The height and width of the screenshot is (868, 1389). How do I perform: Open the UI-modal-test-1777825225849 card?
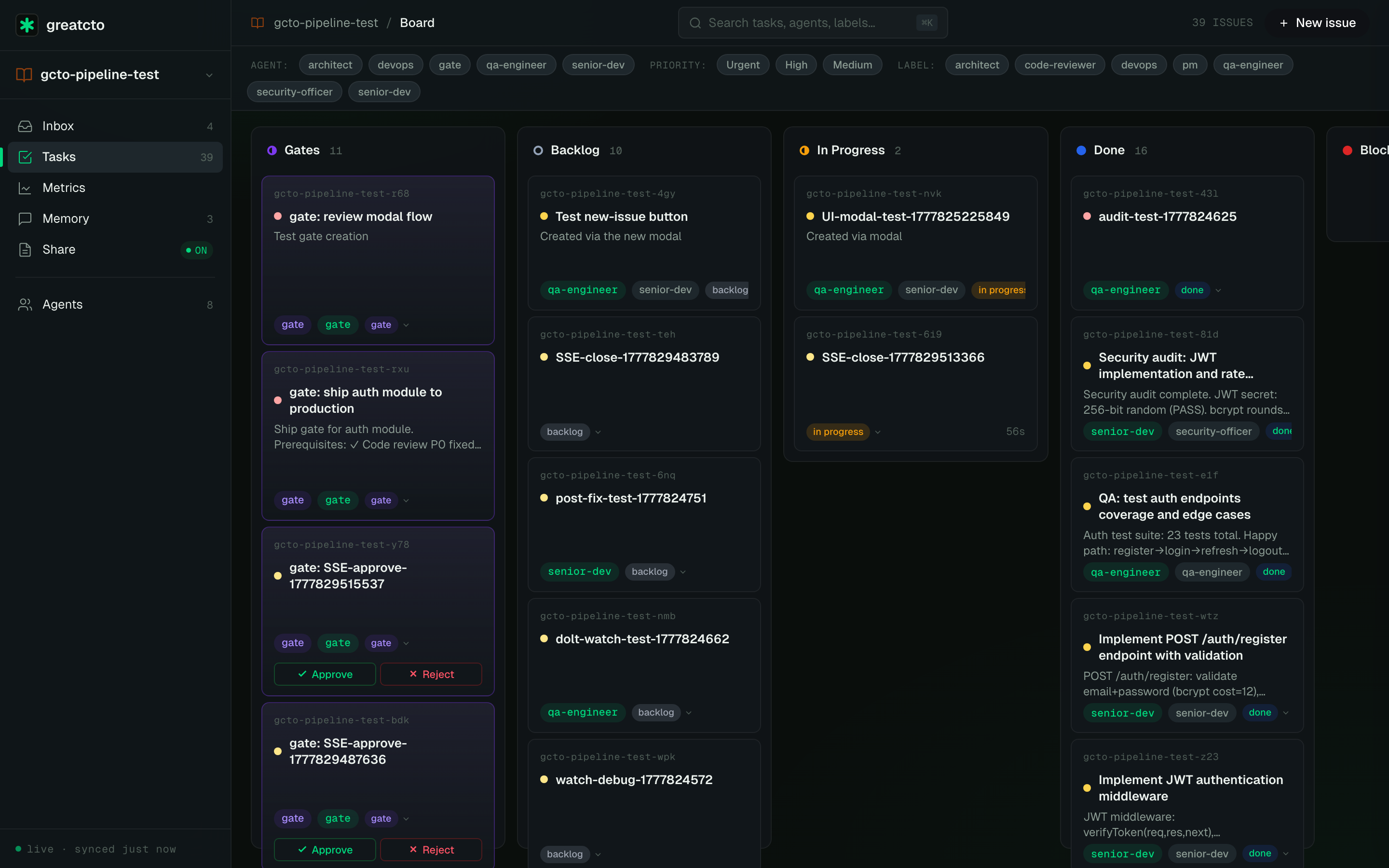tap(915, 243)
